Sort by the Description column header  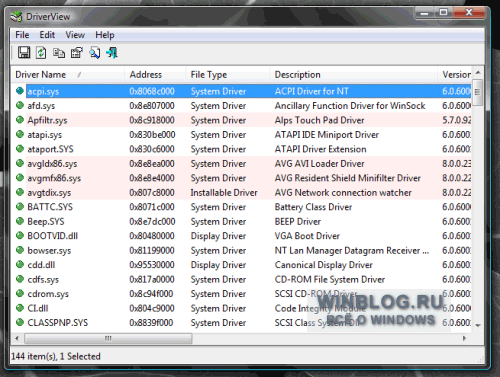353,74
